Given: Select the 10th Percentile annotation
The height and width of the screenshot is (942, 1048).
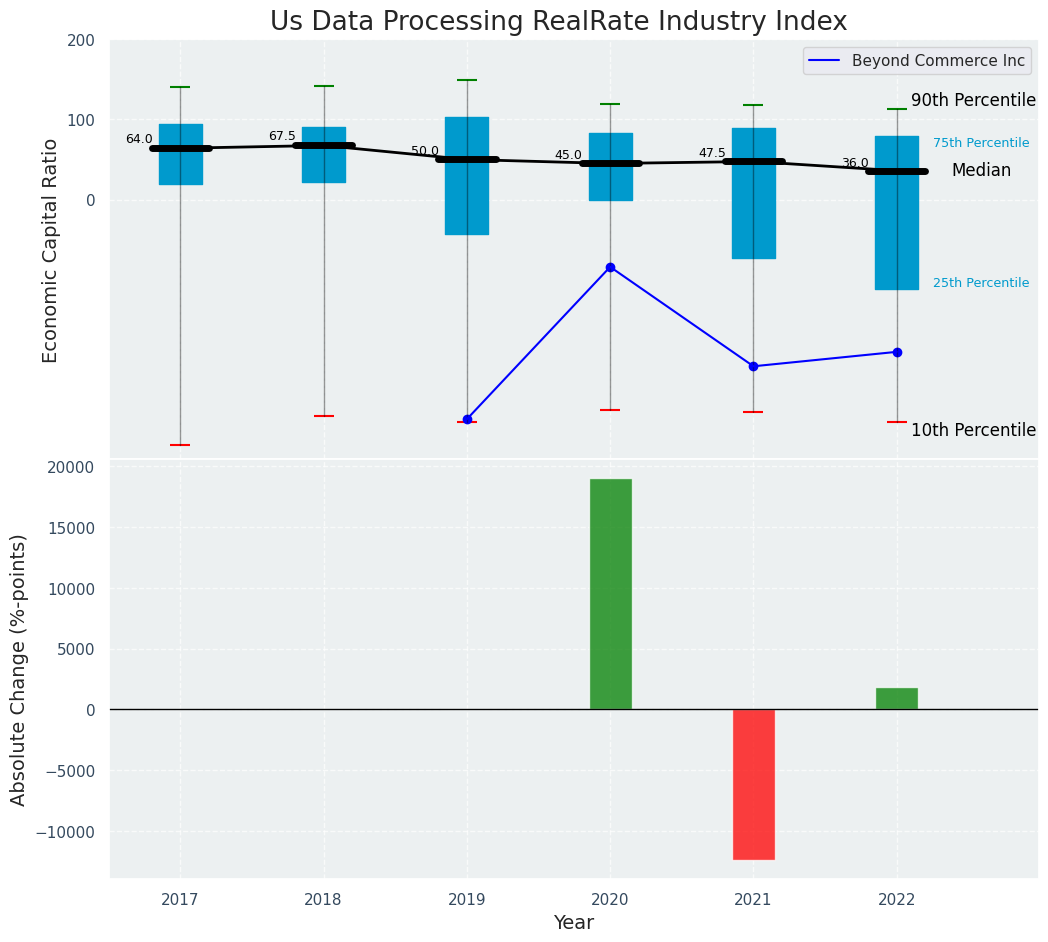Looking at the screenshot, I should [973, 430].
